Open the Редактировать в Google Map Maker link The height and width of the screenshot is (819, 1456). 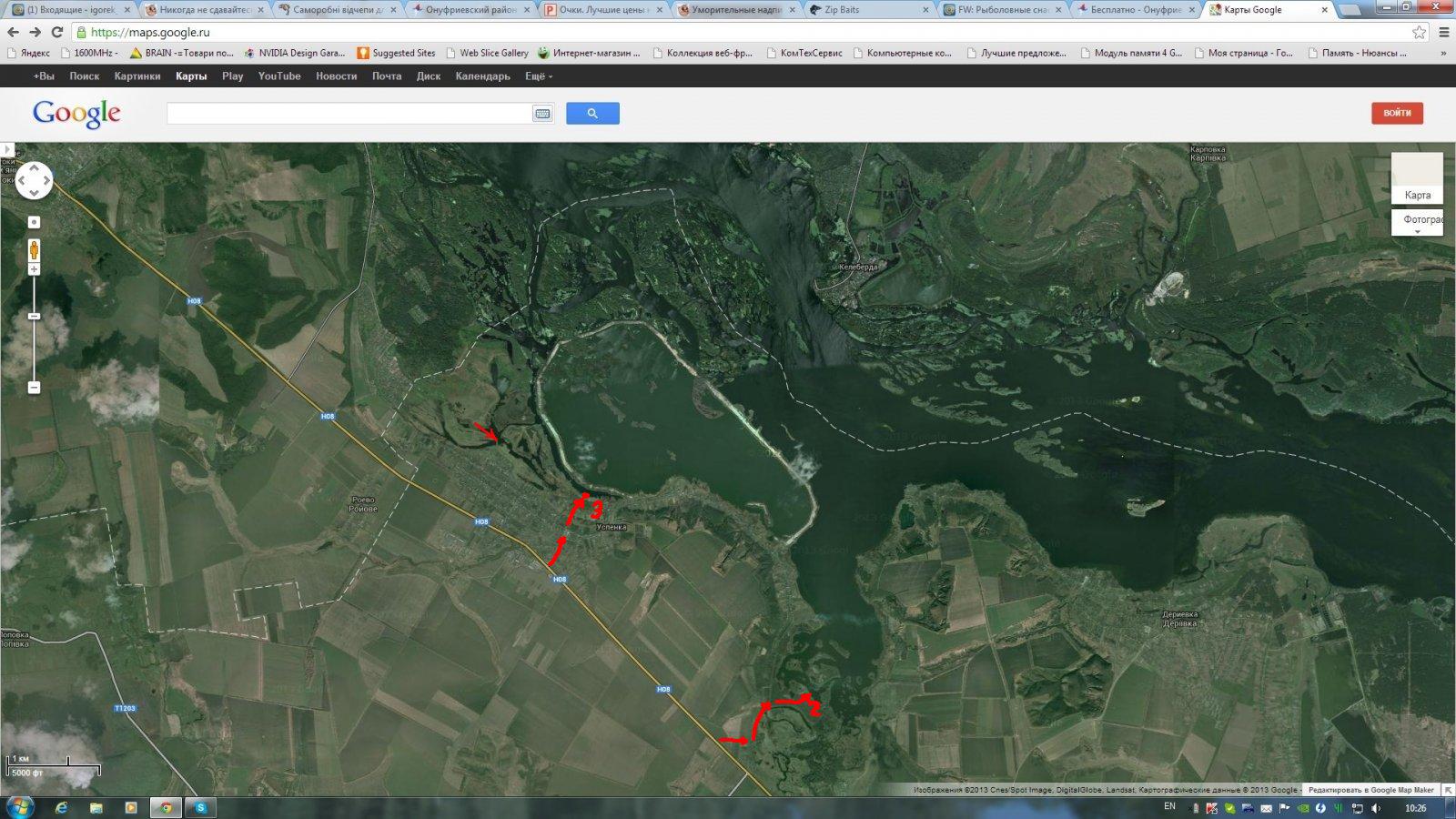(x=1370, y=790)
